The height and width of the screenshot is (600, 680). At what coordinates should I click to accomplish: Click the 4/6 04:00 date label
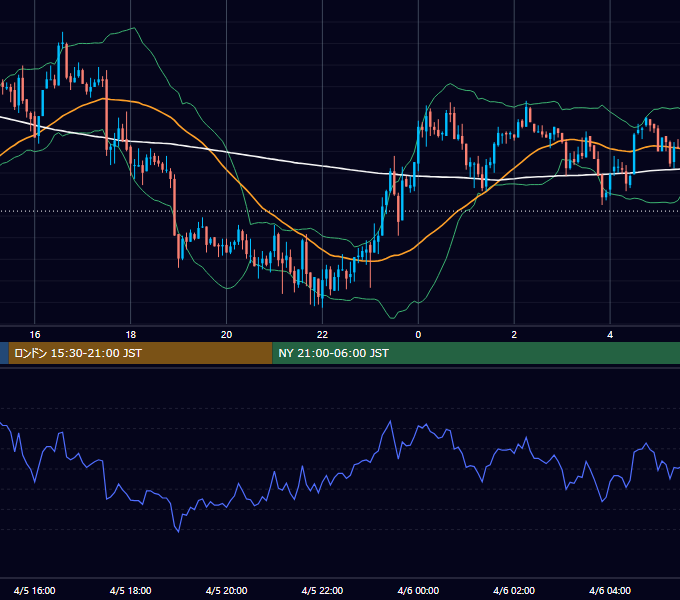(x=610, y=590)
